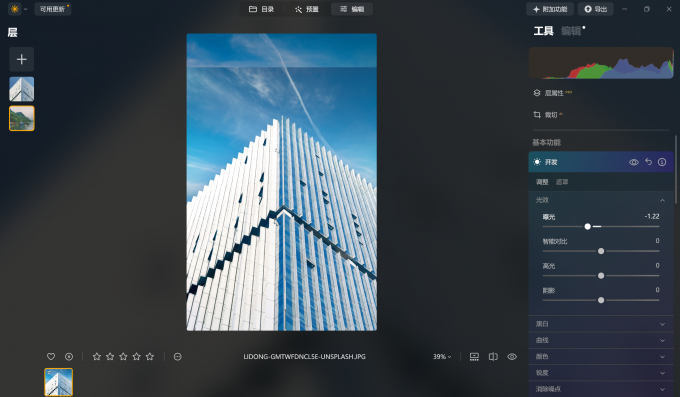Switch to the 预置 presets tab
Viewport: 680px width, 397px height.
pyautogui.click(x=307, y=9)
